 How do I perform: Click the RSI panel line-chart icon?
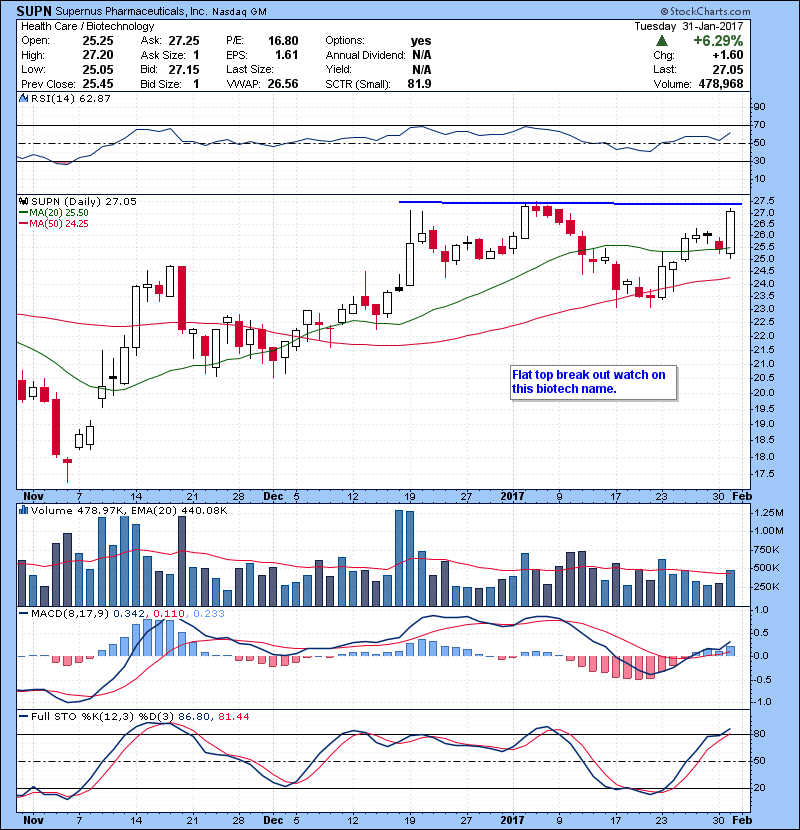(23, 98)
